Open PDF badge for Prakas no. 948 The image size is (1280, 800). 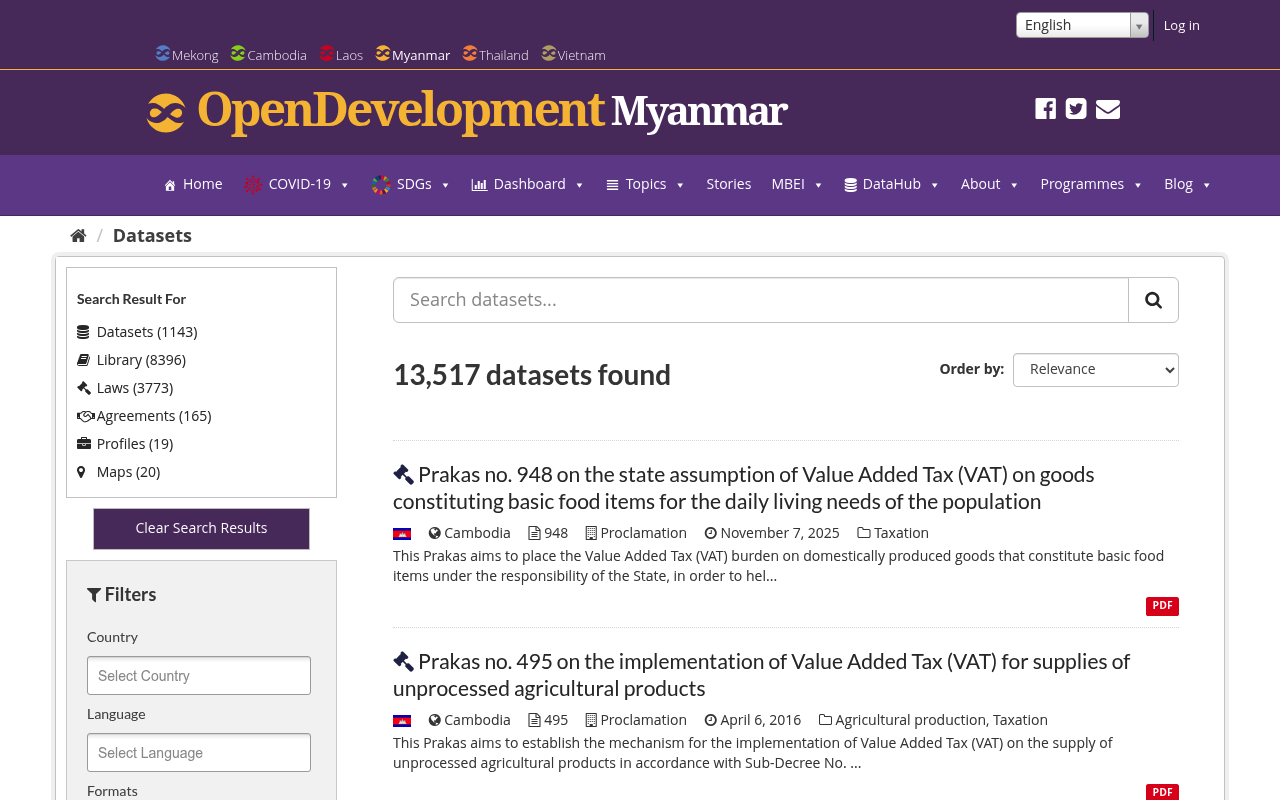[1162, 606]
